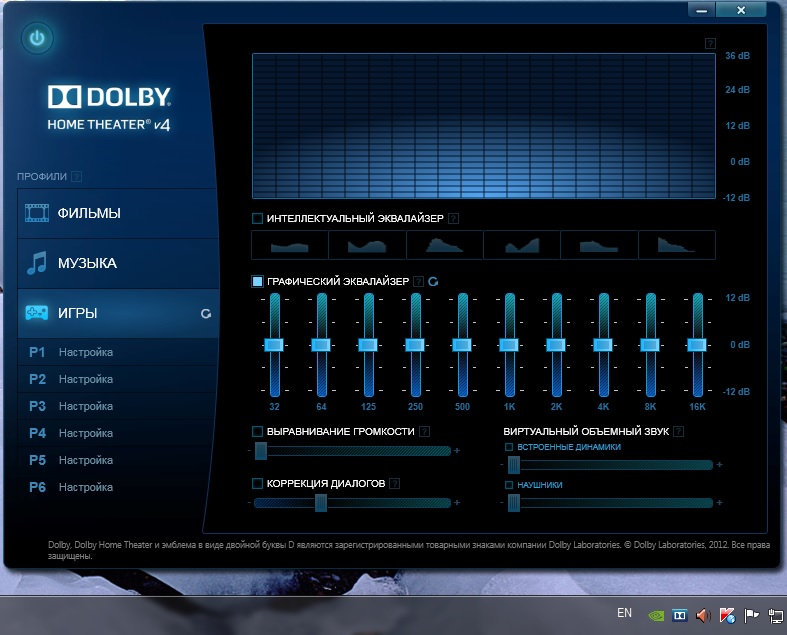Enable Наушники checkbox

[x=508, y=485]
